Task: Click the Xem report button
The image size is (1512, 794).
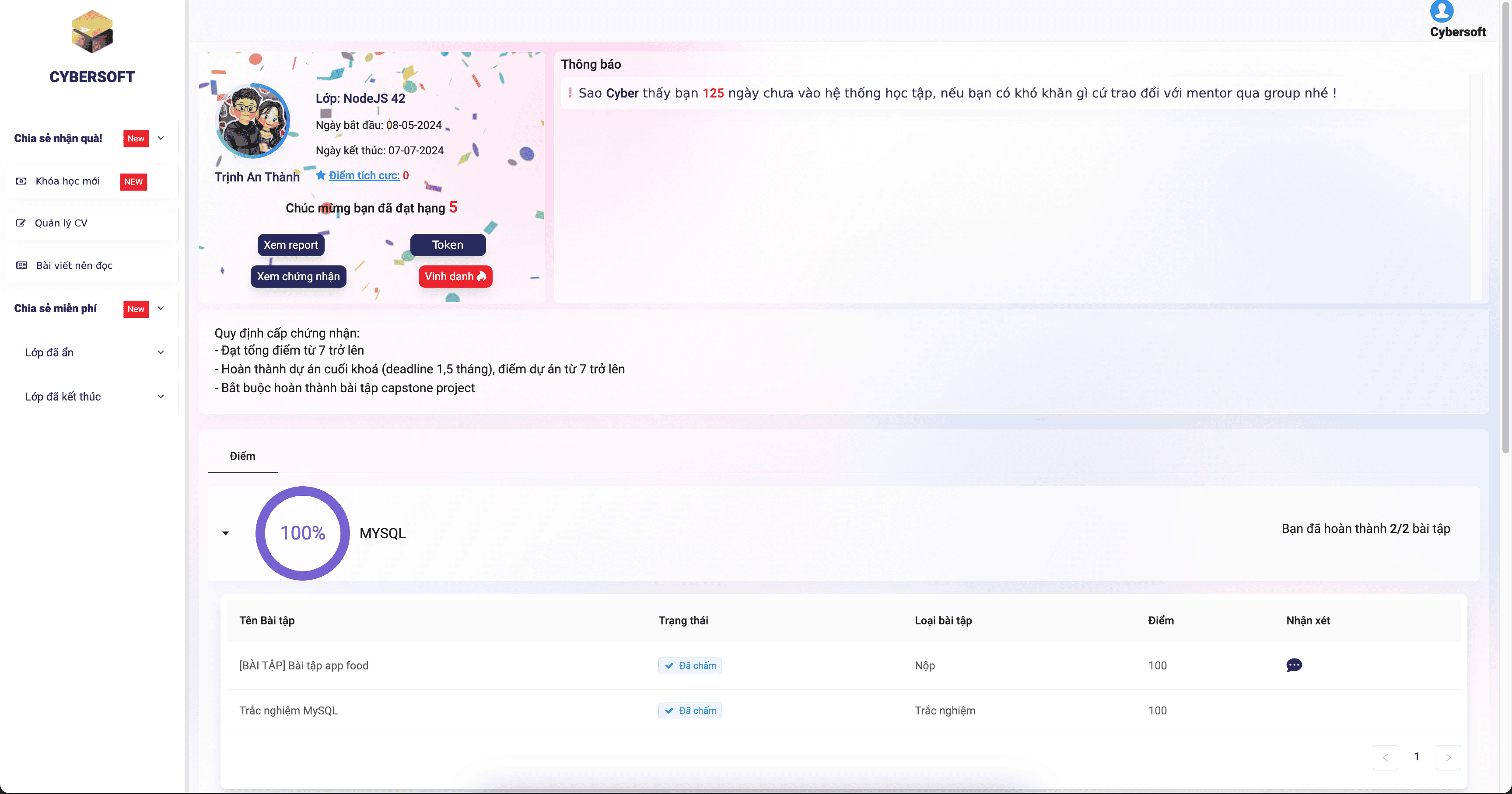Action: click(290, 245)
